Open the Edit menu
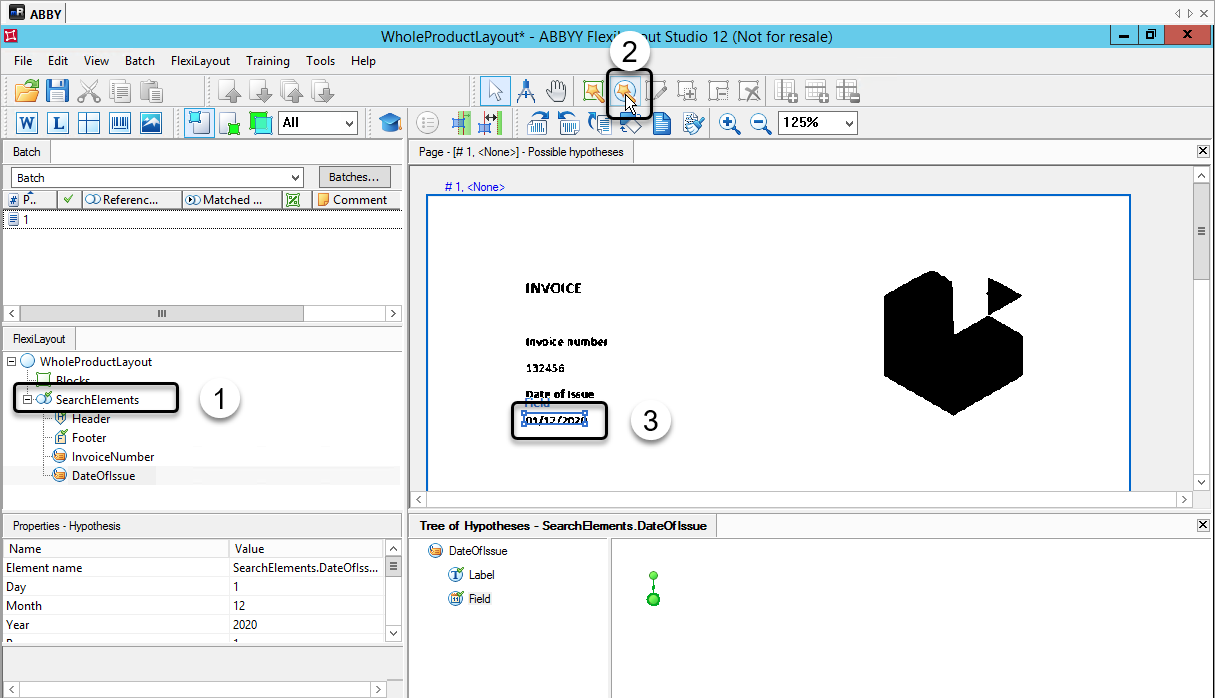Screen dimensions: 1215x698 58,61
